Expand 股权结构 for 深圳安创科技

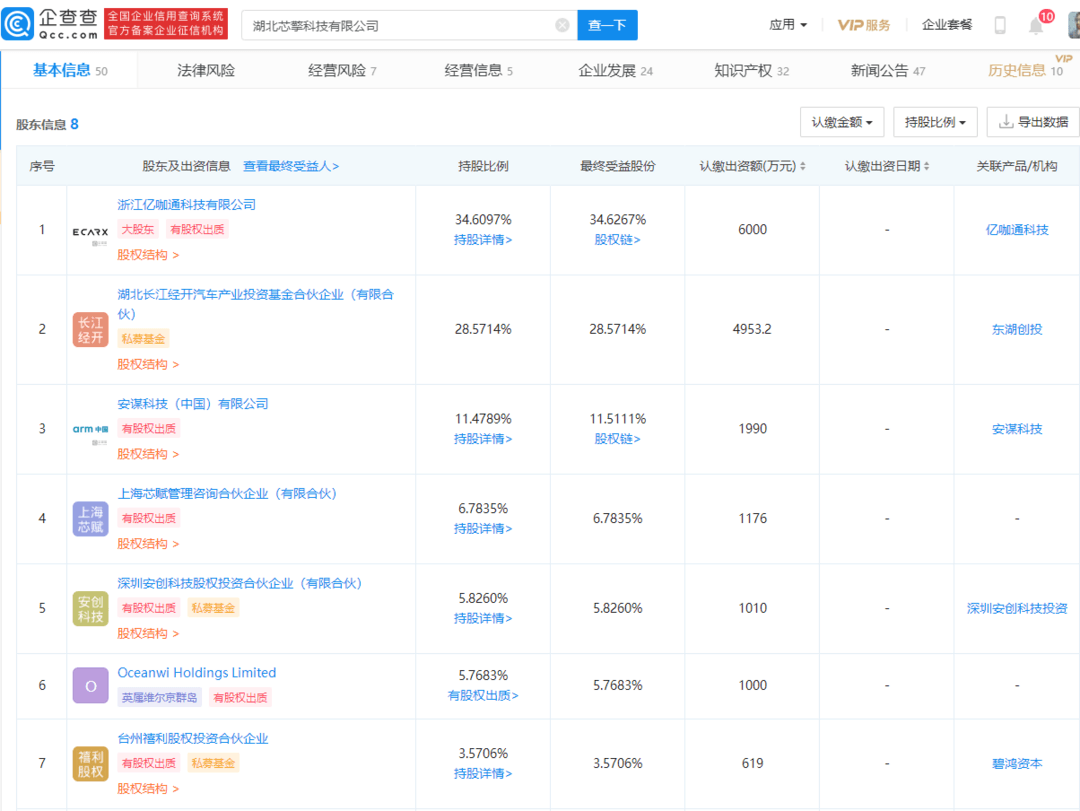[148, 633]
